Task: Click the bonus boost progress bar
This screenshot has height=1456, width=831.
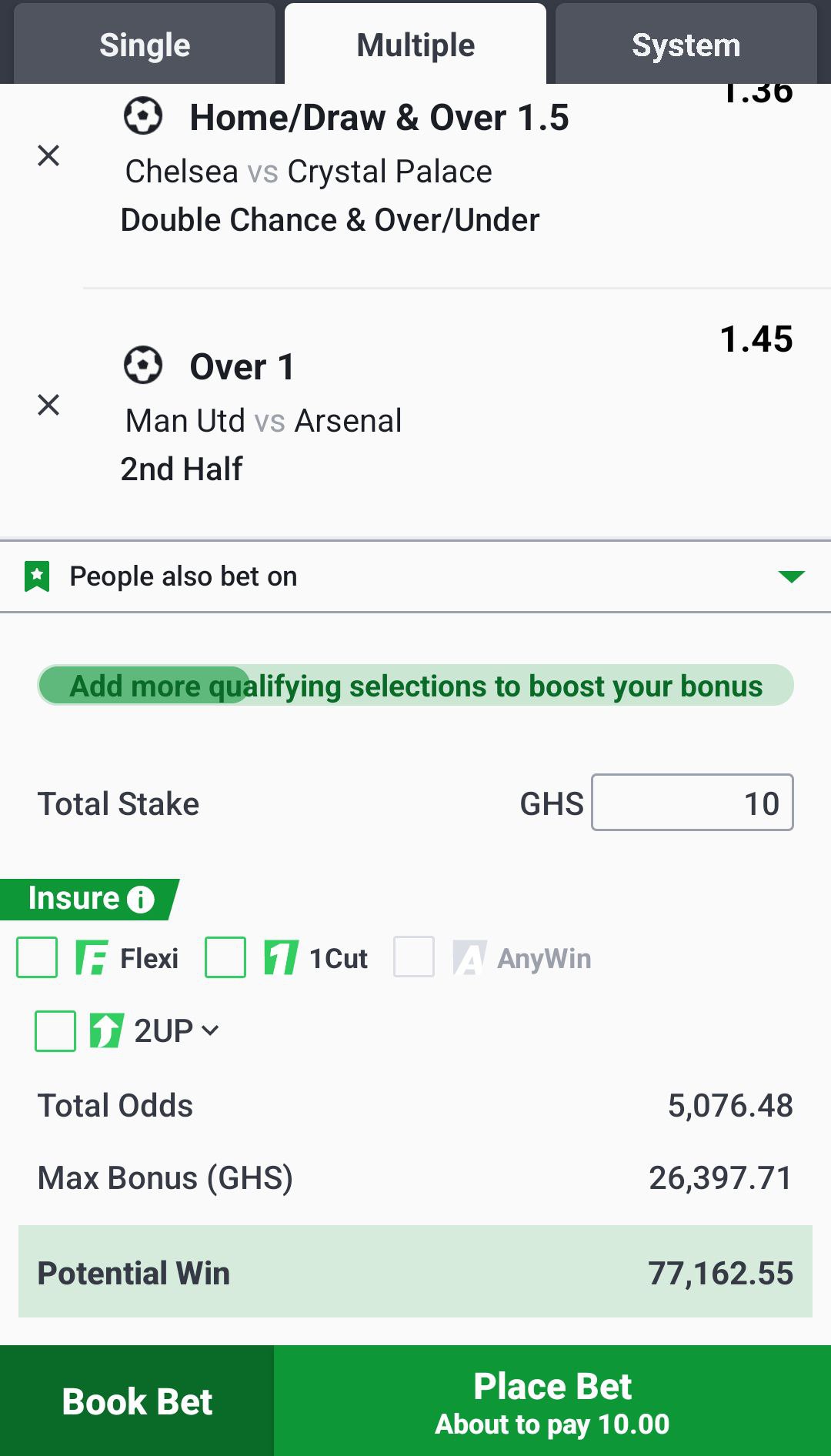Action: (x=415, y=685)
